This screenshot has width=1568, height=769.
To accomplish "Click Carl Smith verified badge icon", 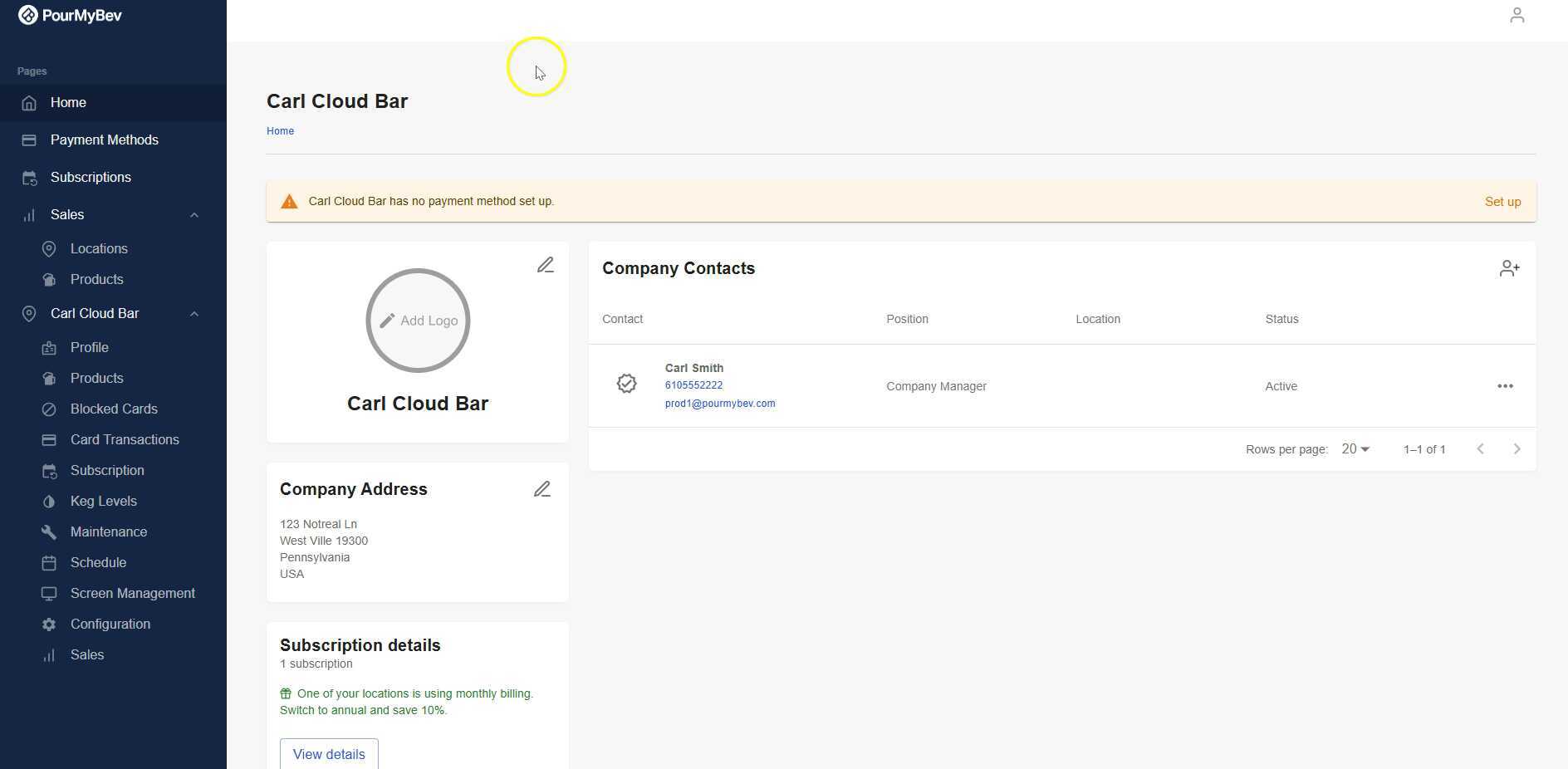I will [x=627, y=383].
